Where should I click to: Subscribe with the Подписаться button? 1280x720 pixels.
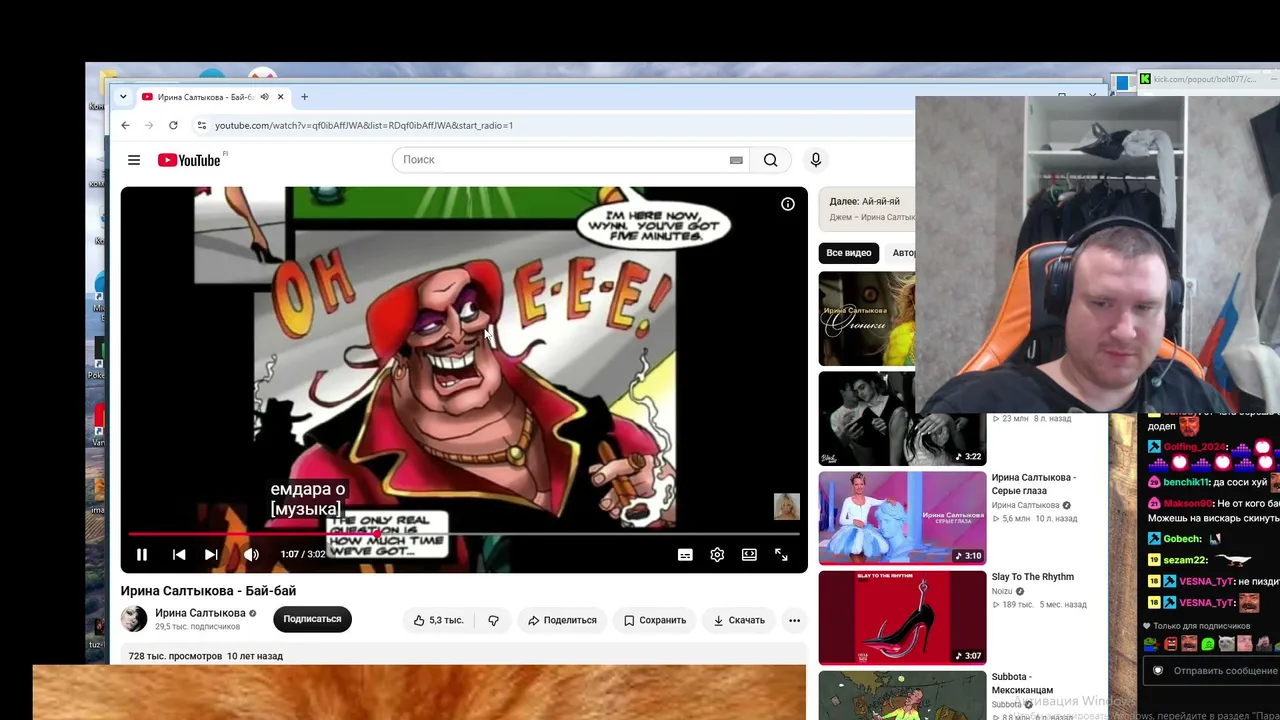(x=312, y=619)
